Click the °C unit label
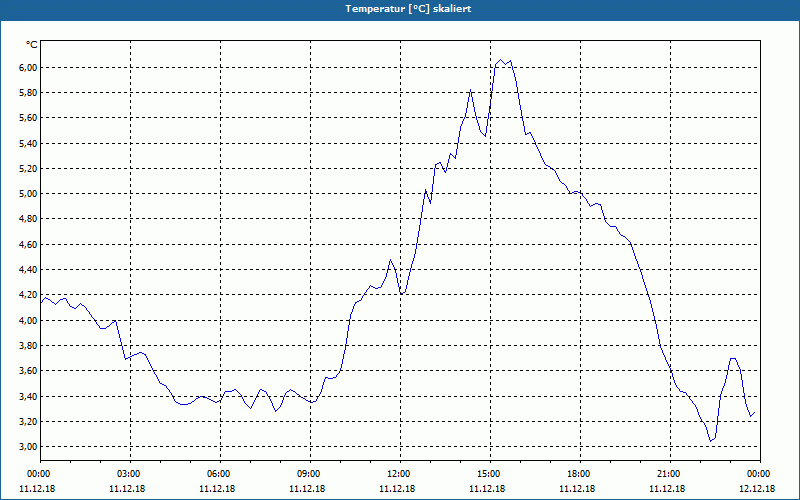Viewport: 800px width, 500px height. (x=32, y=45)
